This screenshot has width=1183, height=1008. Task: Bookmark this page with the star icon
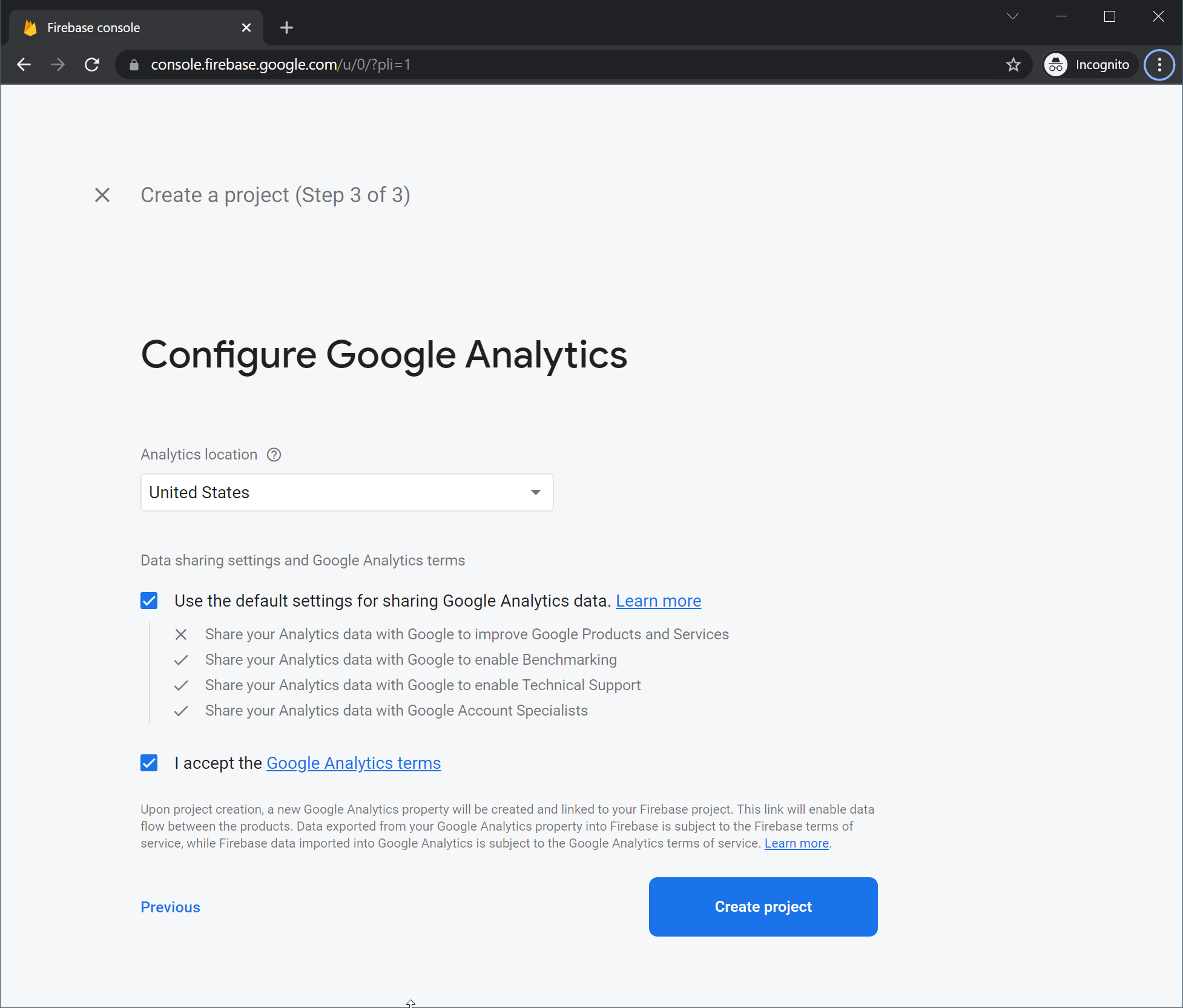(1013, 65)
